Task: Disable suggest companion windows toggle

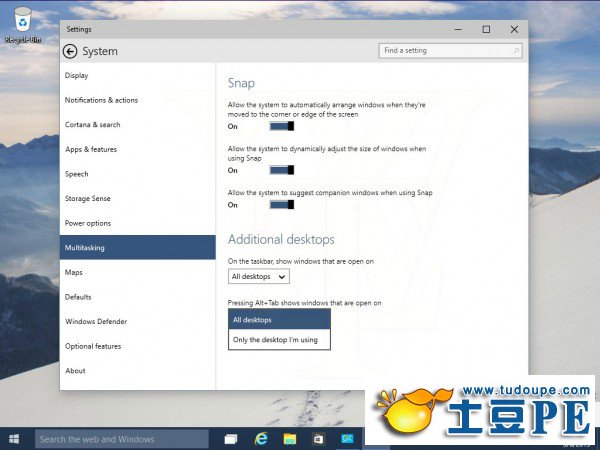Action: pyautogui.click(x=282, y=205)
